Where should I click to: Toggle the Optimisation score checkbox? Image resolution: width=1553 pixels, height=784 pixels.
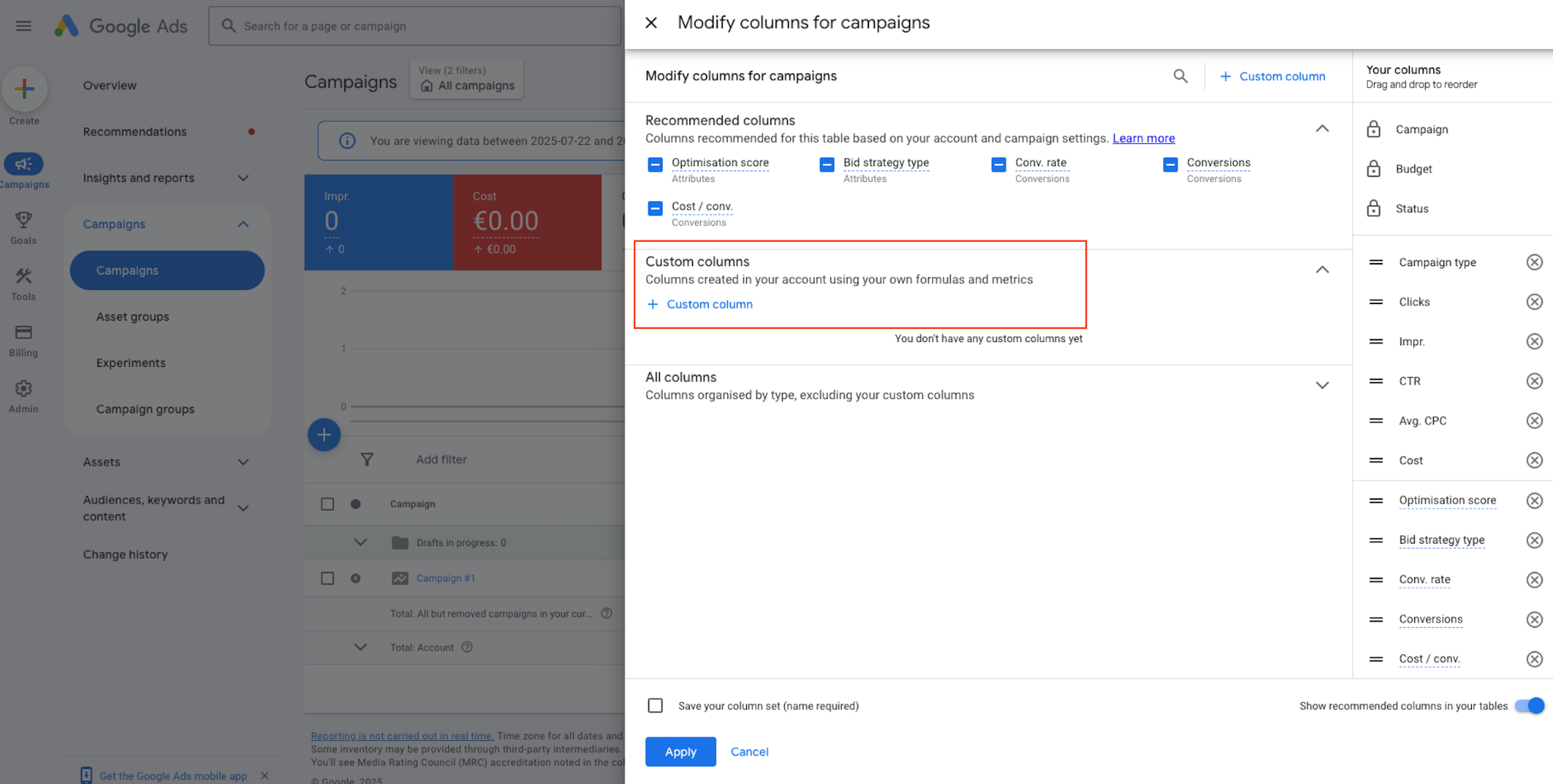pos(655,165)
